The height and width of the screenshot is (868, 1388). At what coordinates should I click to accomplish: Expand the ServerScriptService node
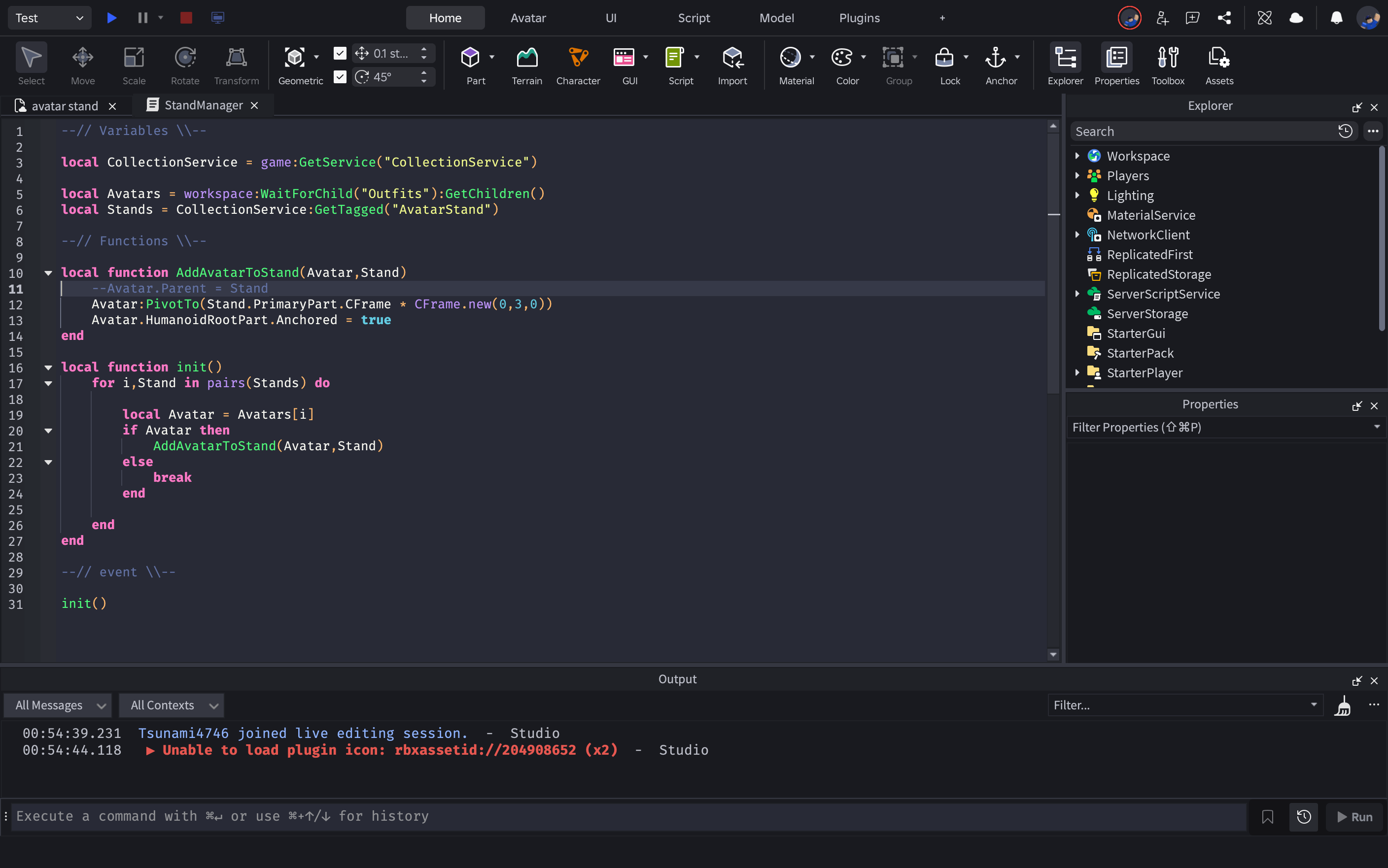click(x=1077, y=294)
